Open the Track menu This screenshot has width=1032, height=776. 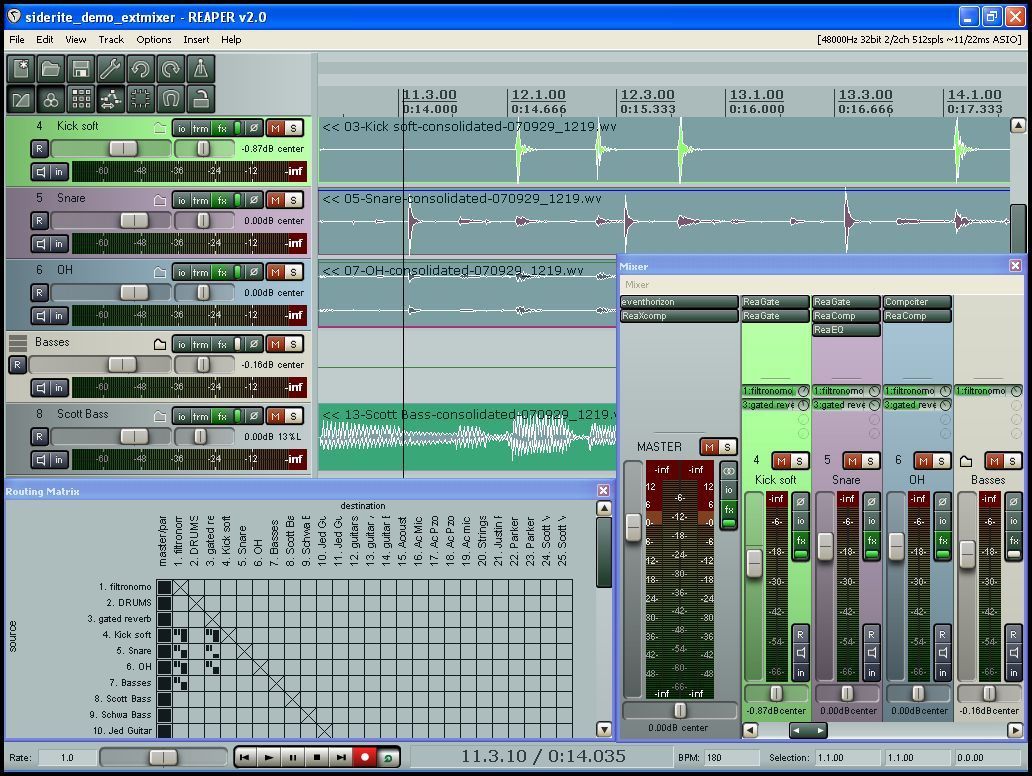point(111,40)
